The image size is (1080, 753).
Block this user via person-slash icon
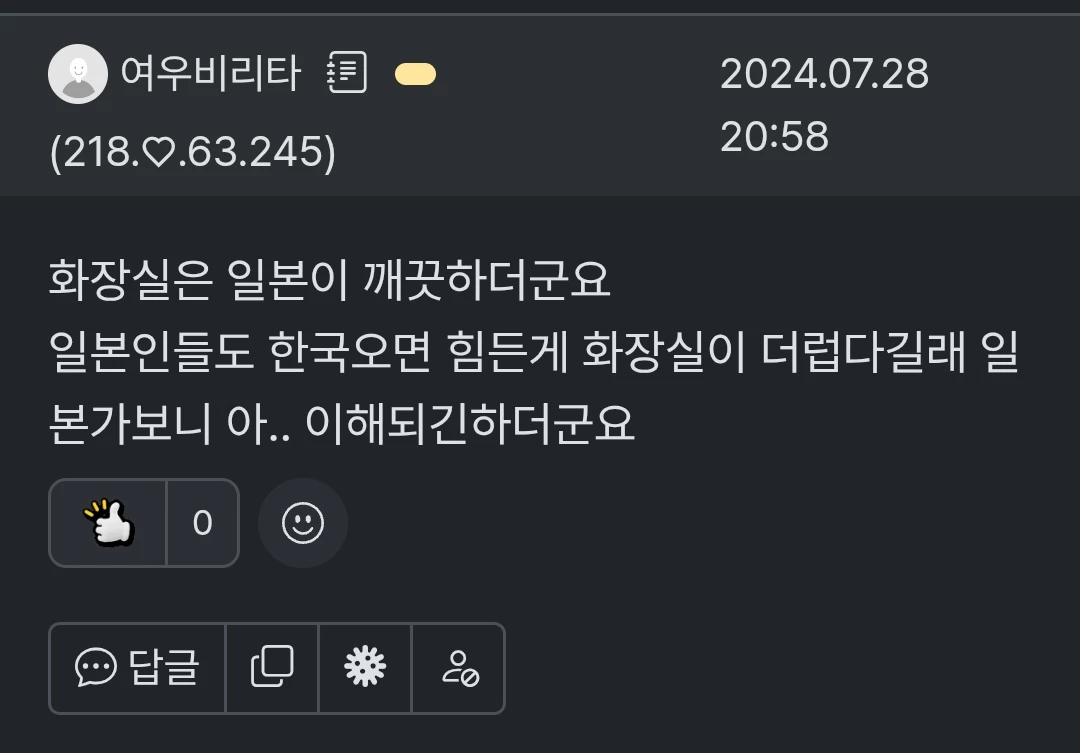[x=459, y=668]
